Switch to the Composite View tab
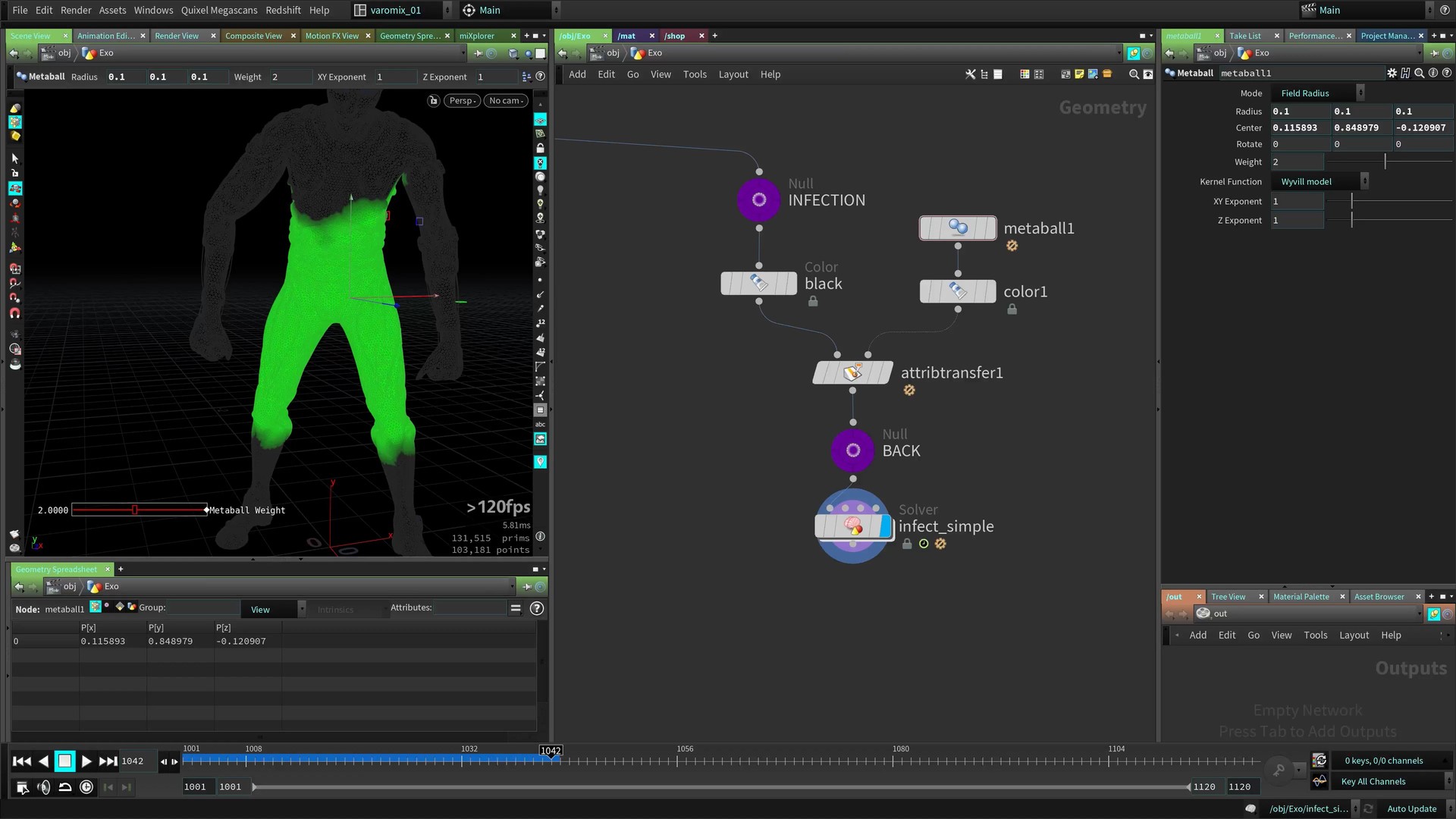 pos(254,36)
